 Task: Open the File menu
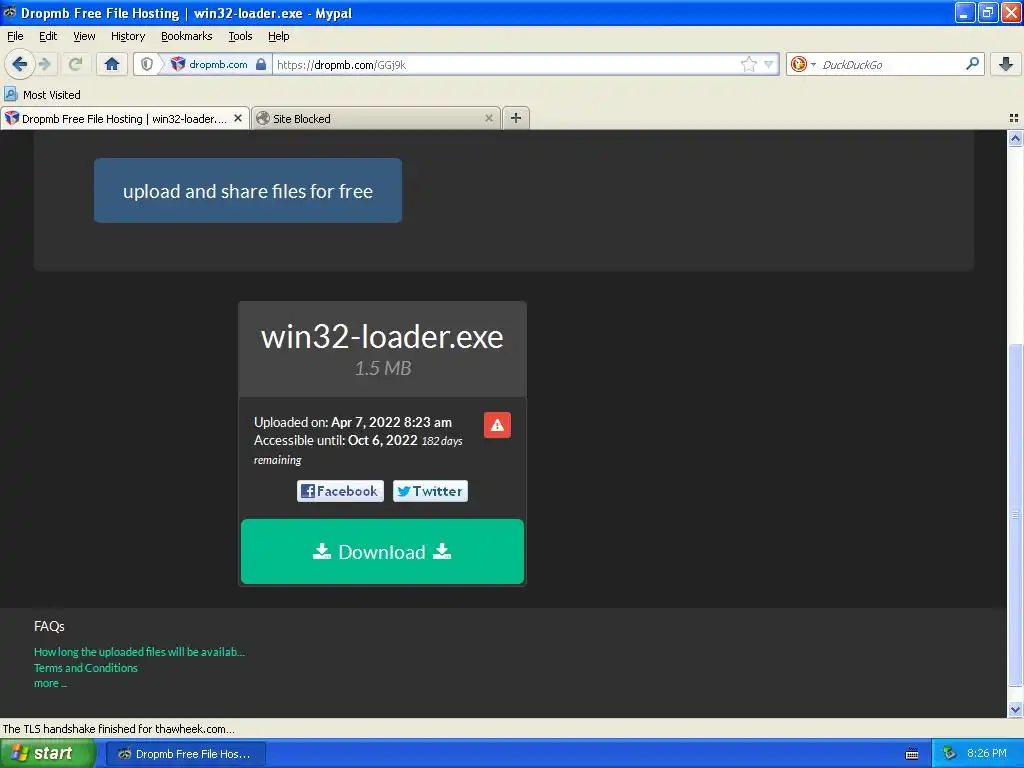(x=15, y=36)
